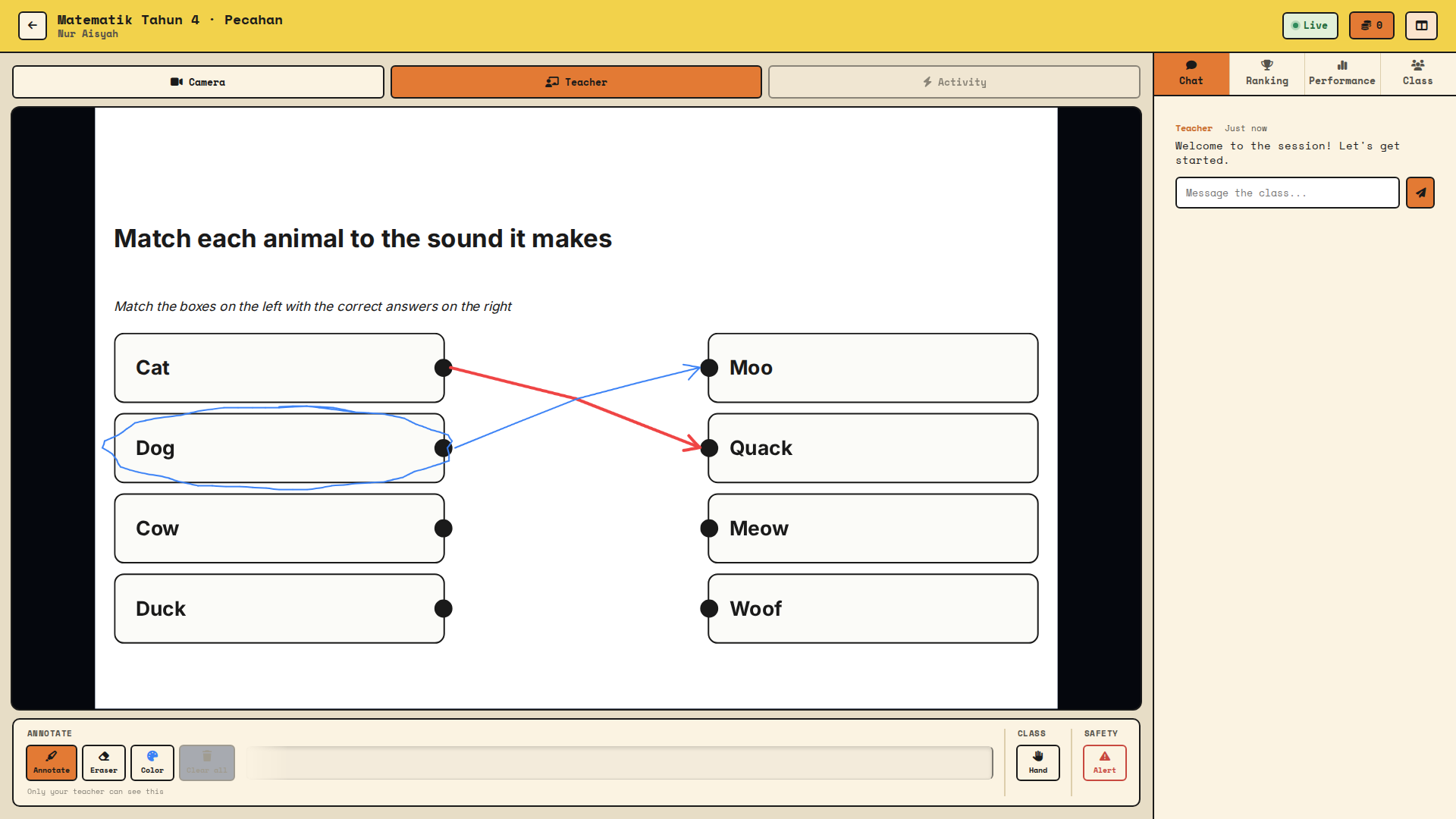Send the chat message with paper plane
The width and height of the screenshot is (1456, 819).
pyautogui.click(x=1420, y=193)
